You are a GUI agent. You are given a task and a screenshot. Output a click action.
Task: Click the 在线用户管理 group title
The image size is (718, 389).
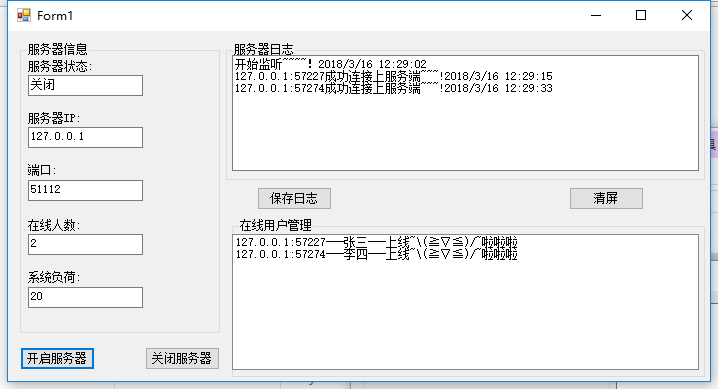click(276, 225)
